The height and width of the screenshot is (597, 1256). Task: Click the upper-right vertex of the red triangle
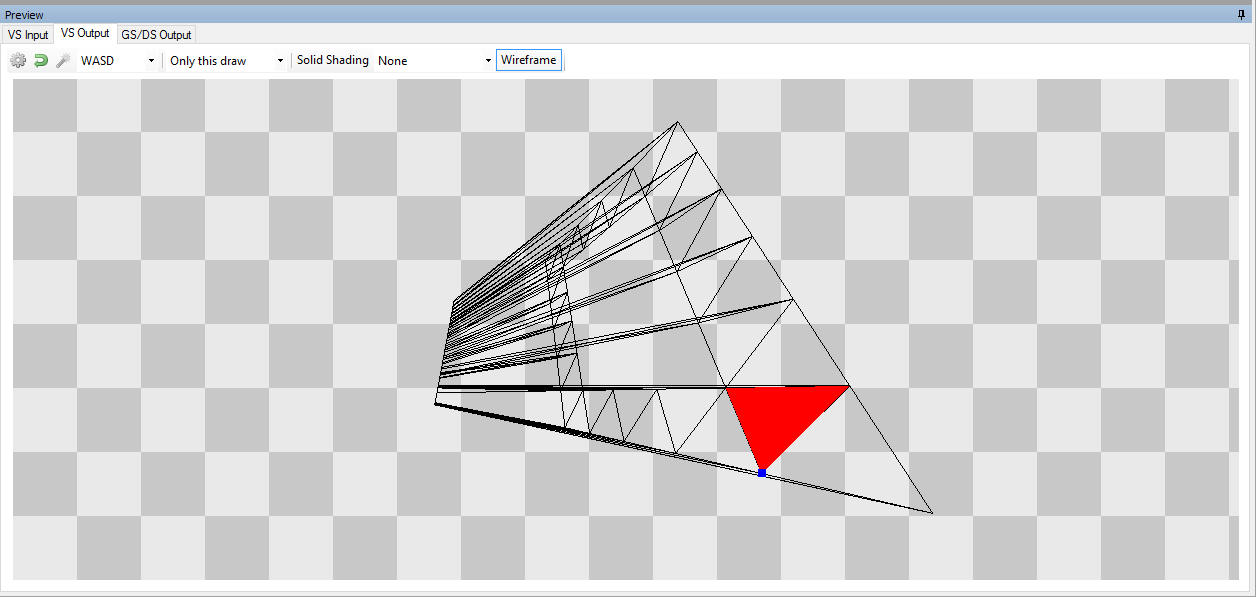tap(848, 385)
